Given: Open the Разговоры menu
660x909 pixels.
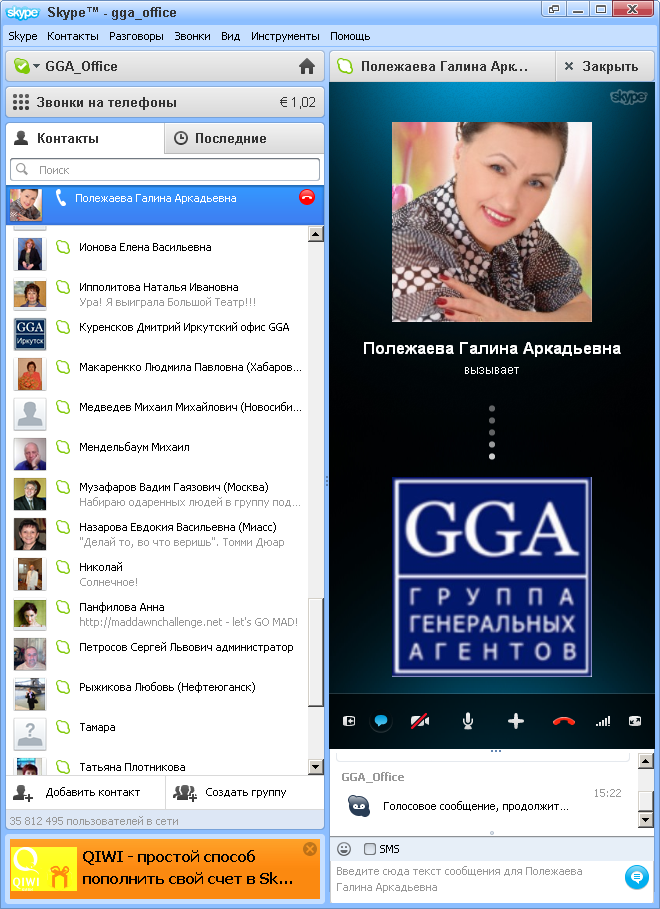Looking at the screenshot, I should pyautogui.click(x=136, y=36).
